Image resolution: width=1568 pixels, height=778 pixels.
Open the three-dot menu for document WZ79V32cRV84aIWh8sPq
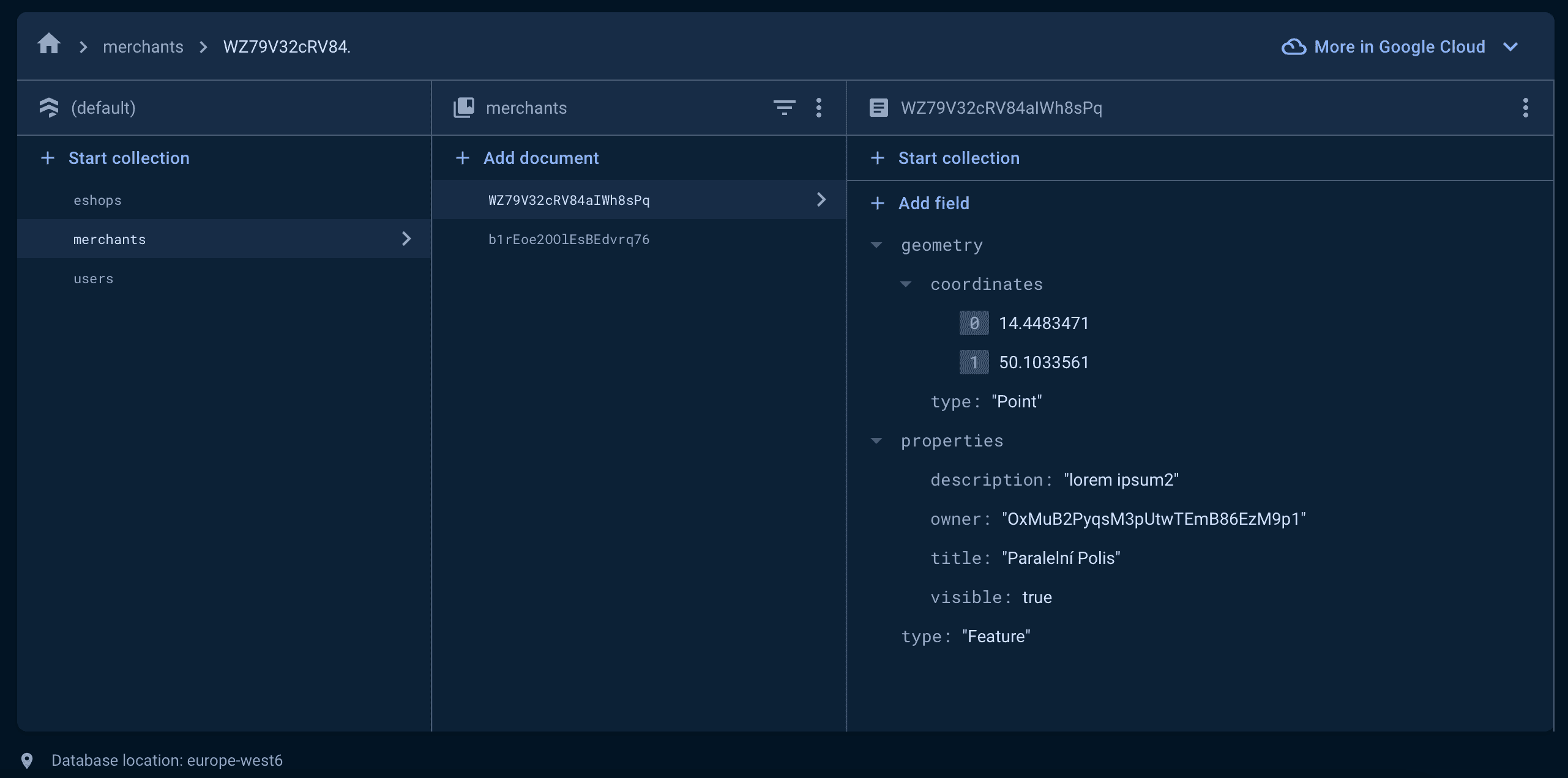(1526, 108)
